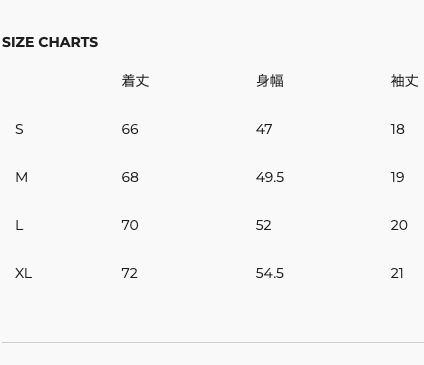This screenshot has width=424, height=365.
Task: Click the M size row label
Action: click(21, 177)
